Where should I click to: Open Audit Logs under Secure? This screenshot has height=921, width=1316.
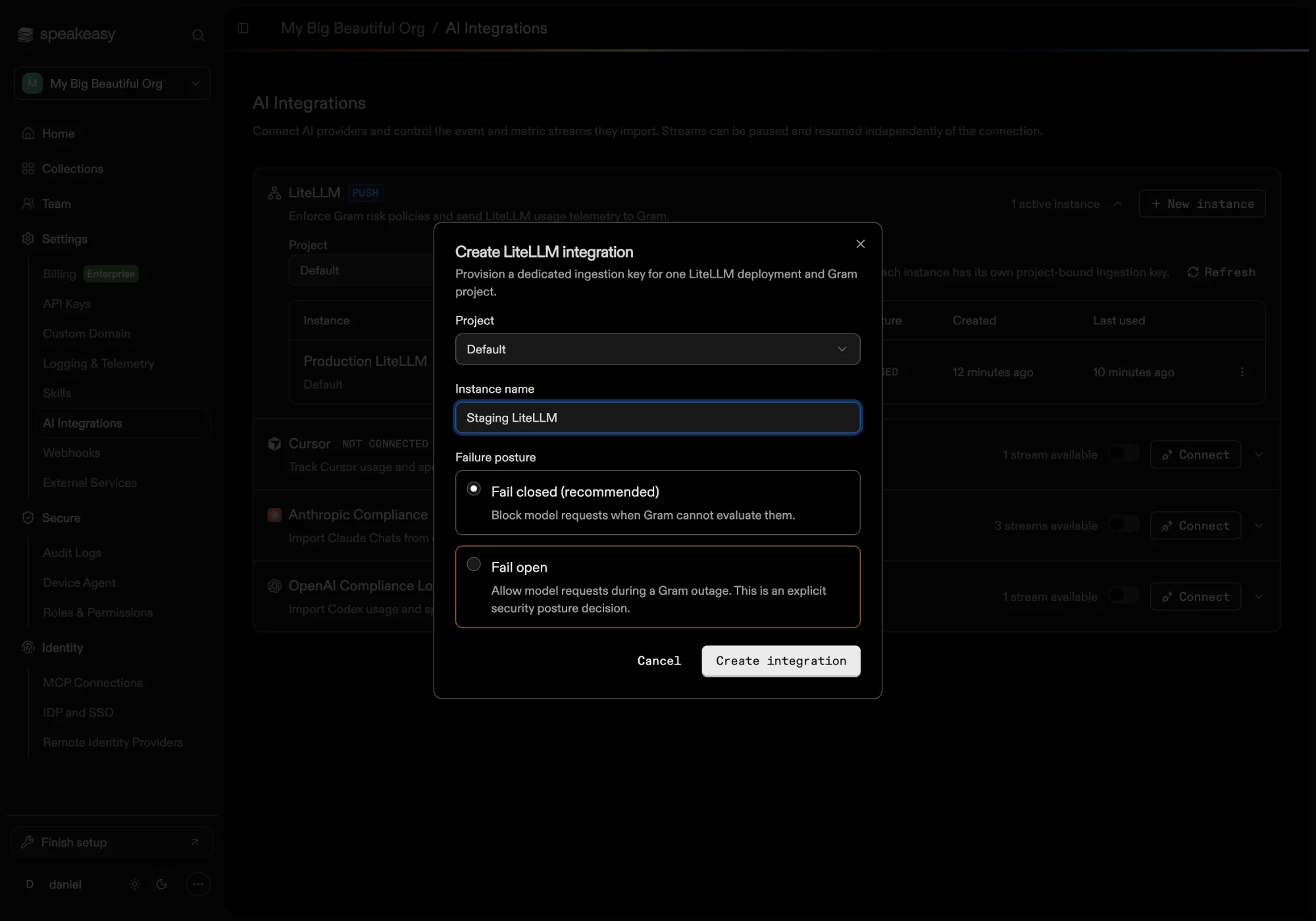tap(72, 553)
